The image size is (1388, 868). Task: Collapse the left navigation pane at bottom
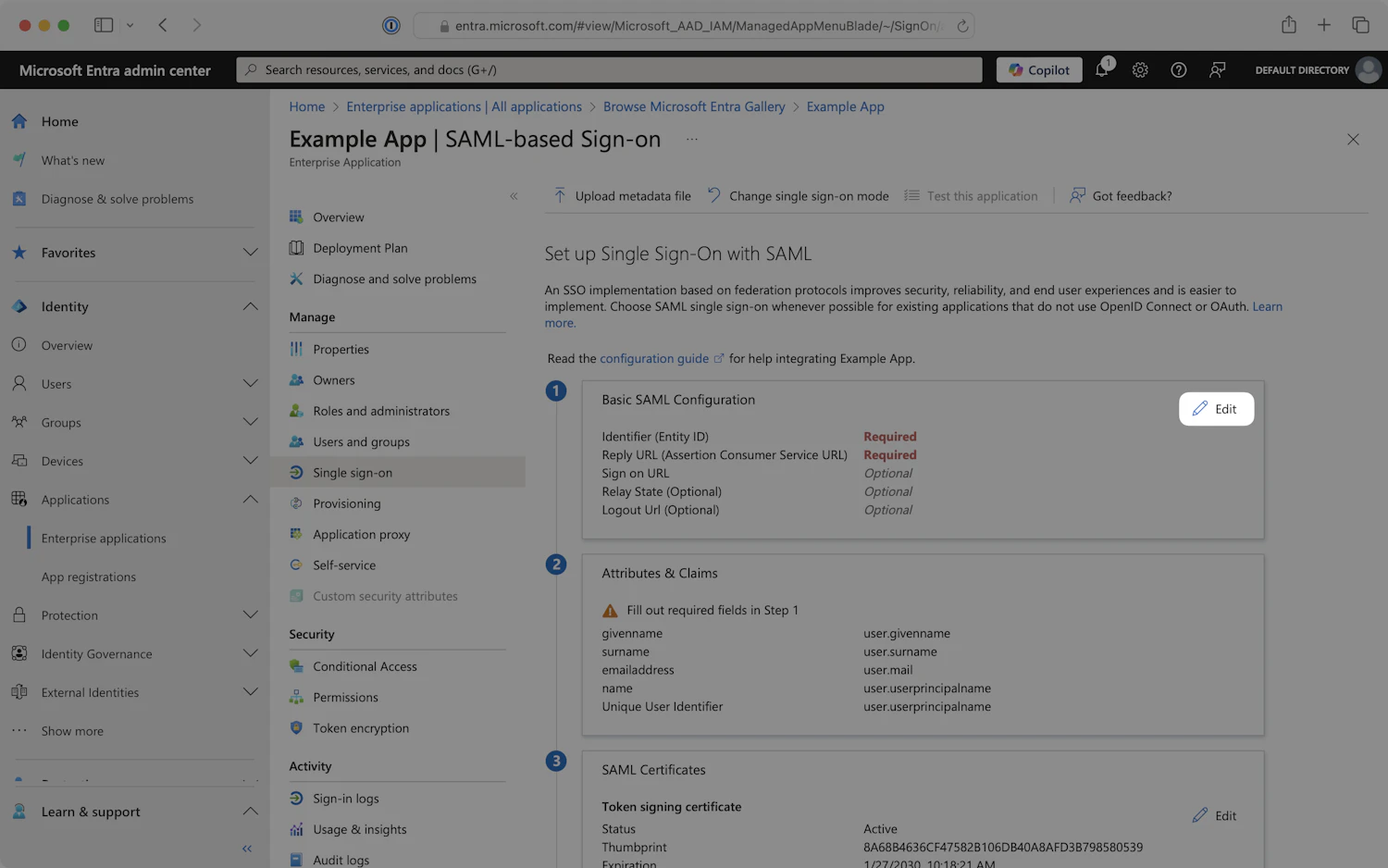click(247, 849)
